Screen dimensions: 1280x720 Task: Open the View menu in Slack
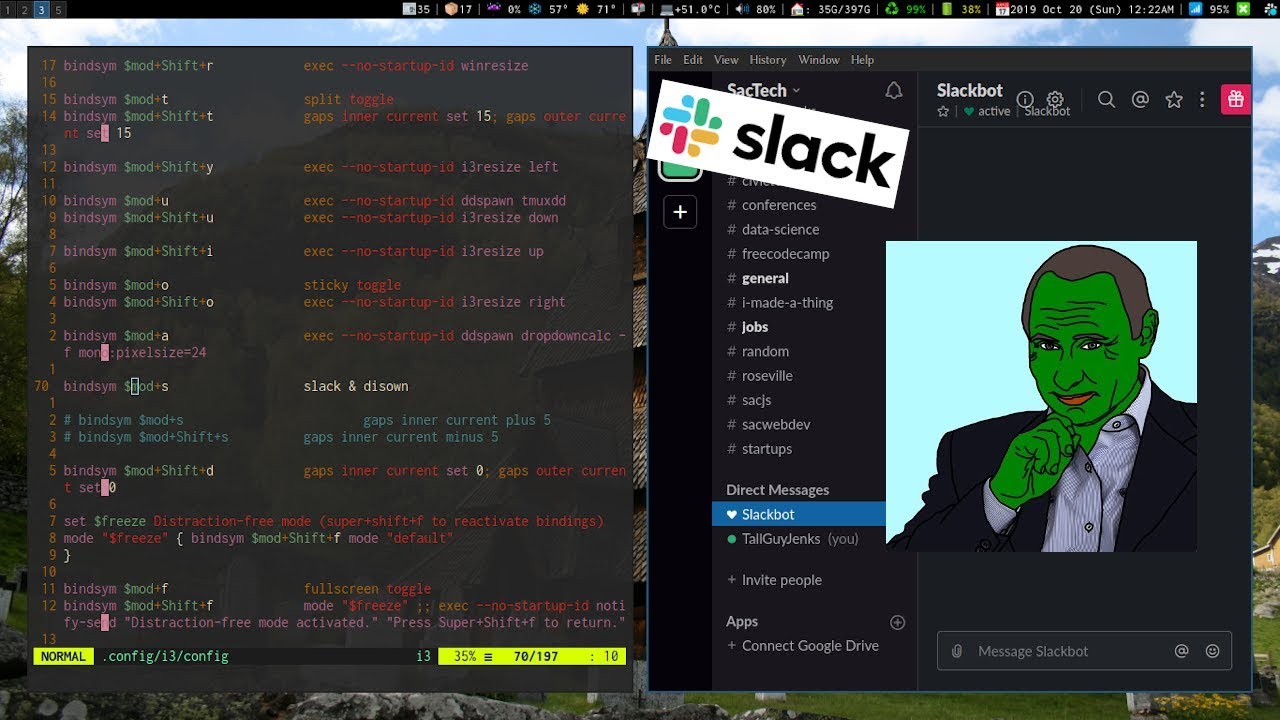click(x=726, y=60)
